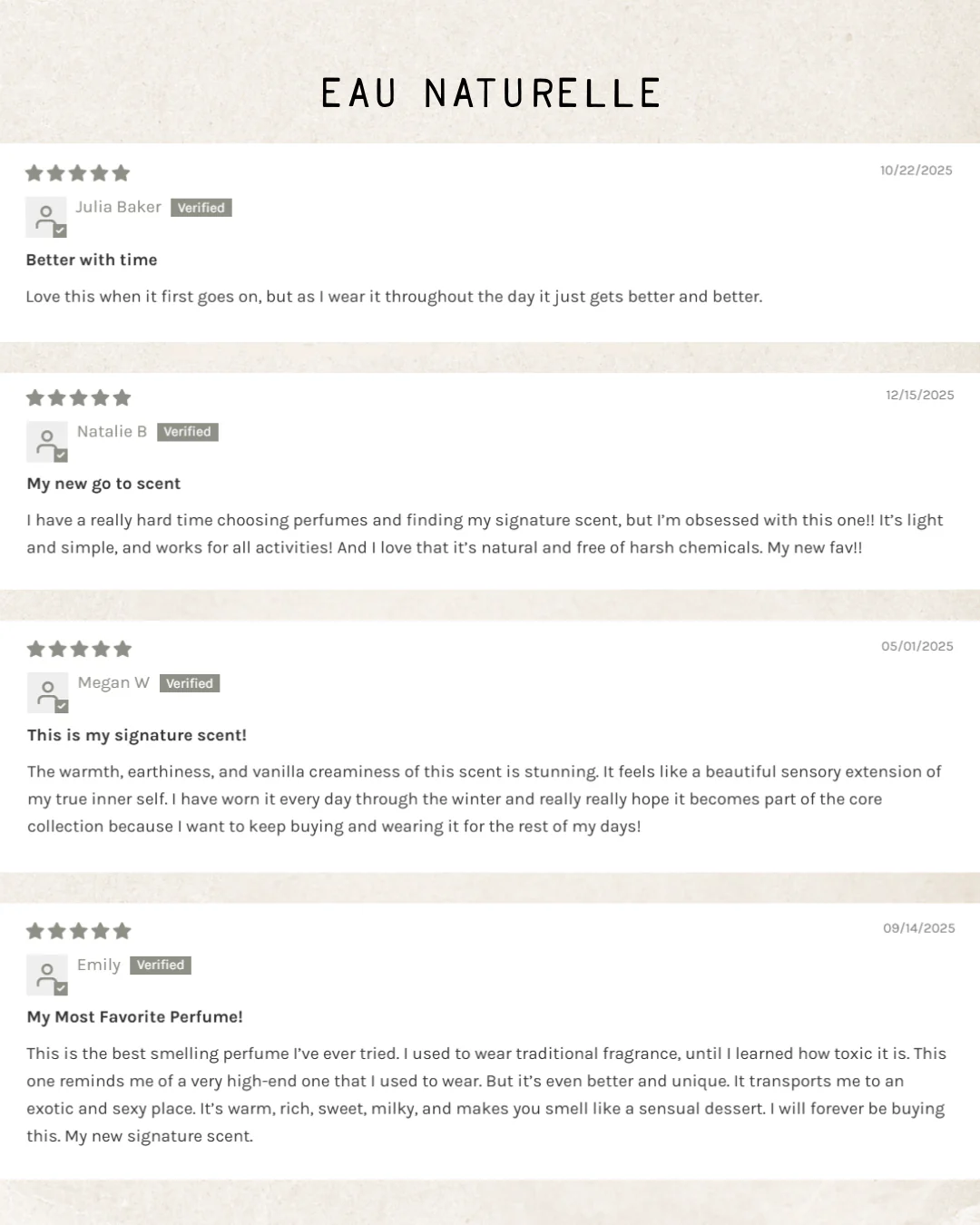
Task: Click the first star in Julia Baker's rating
Action: pyautogui.click(x=34, y=173)
